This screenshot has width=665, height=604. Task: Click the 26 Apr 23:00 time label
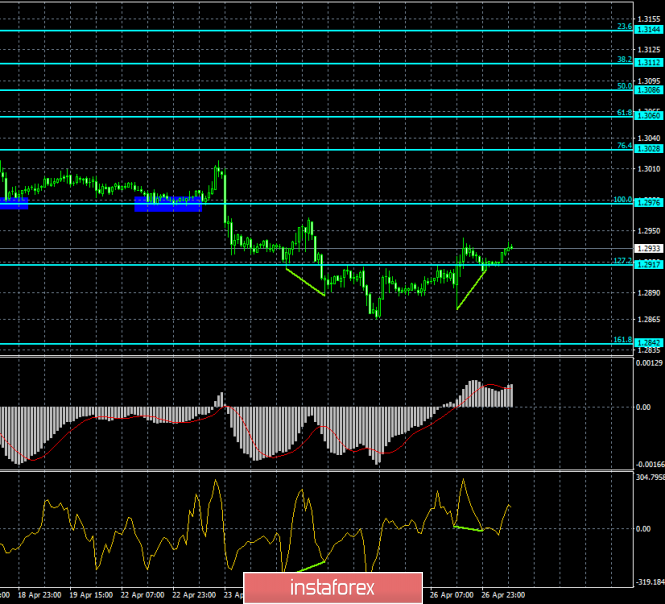503,595
